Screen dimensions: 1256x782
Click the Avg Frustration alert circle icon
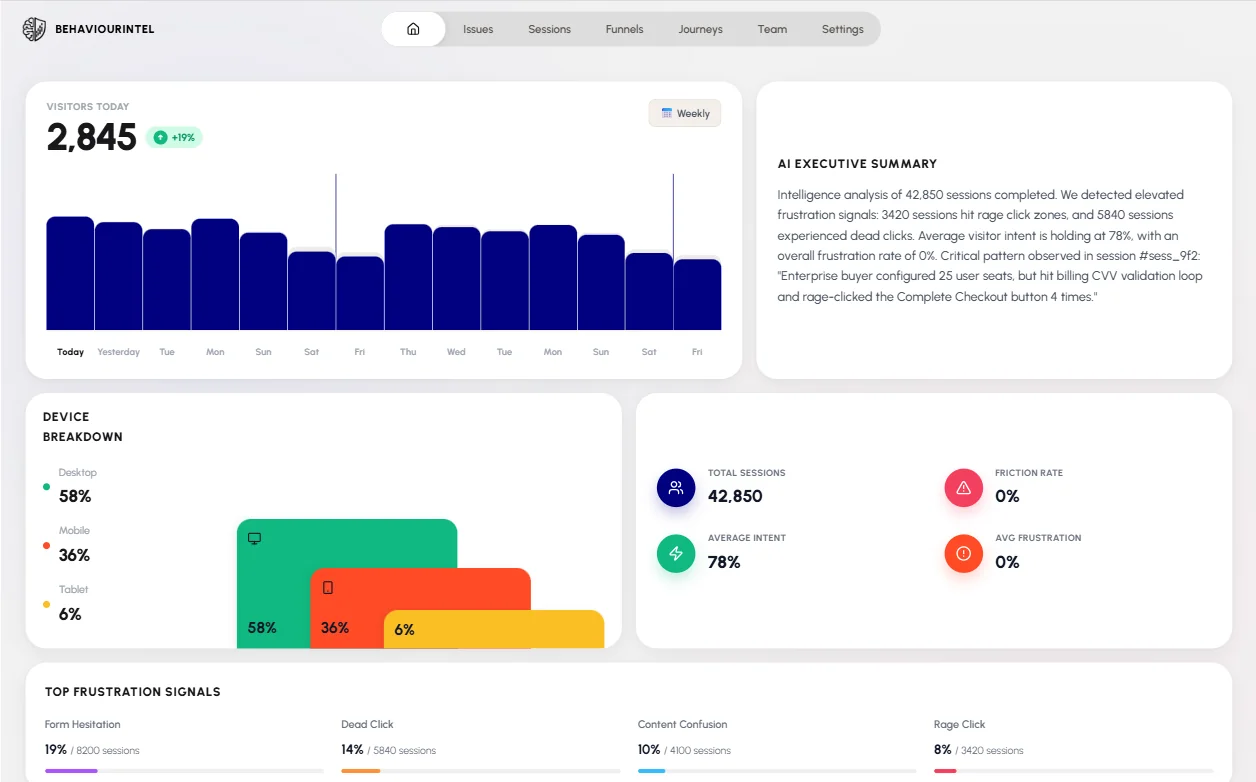click(964, 553)
